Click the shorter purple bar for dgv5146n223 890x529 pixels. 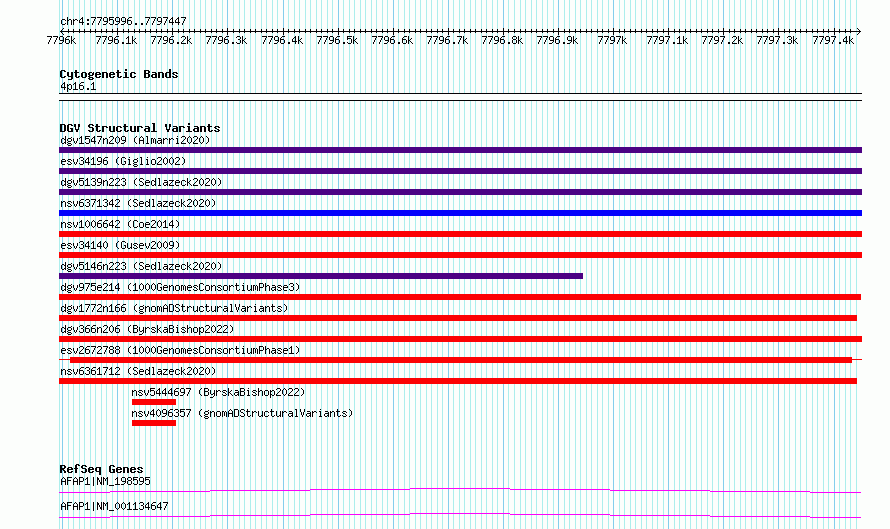[x=321, y=276]
